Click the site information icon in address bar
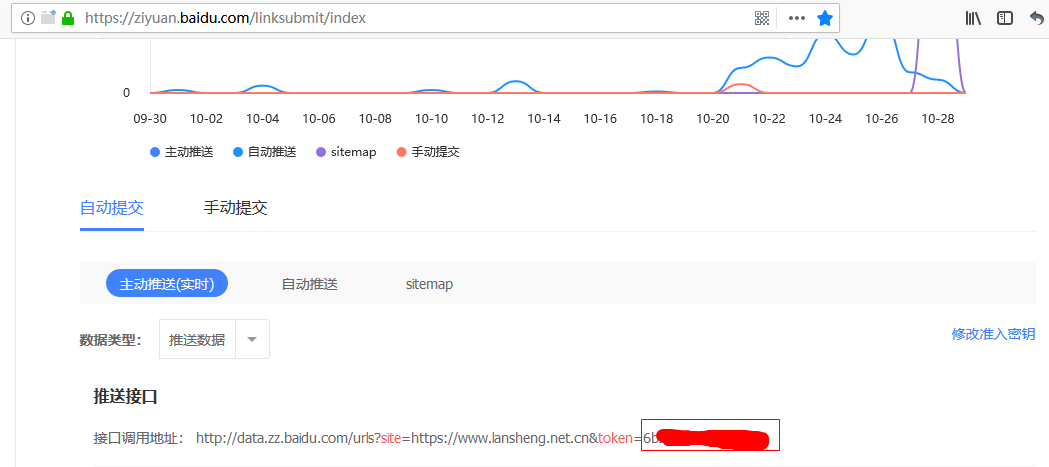This screenshot has height=467, width=1049. point(27,18)
